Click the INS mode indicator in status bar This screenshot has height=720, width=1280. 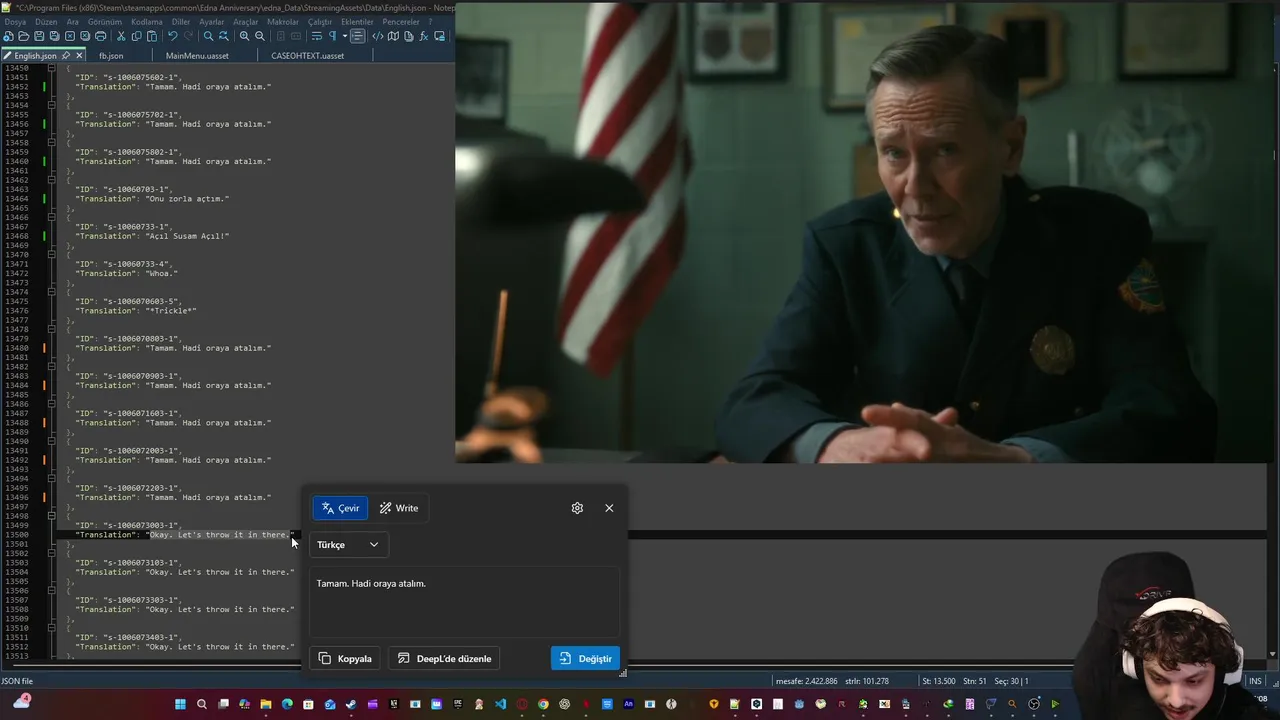pyautogui.click(x=1255, y=681)
